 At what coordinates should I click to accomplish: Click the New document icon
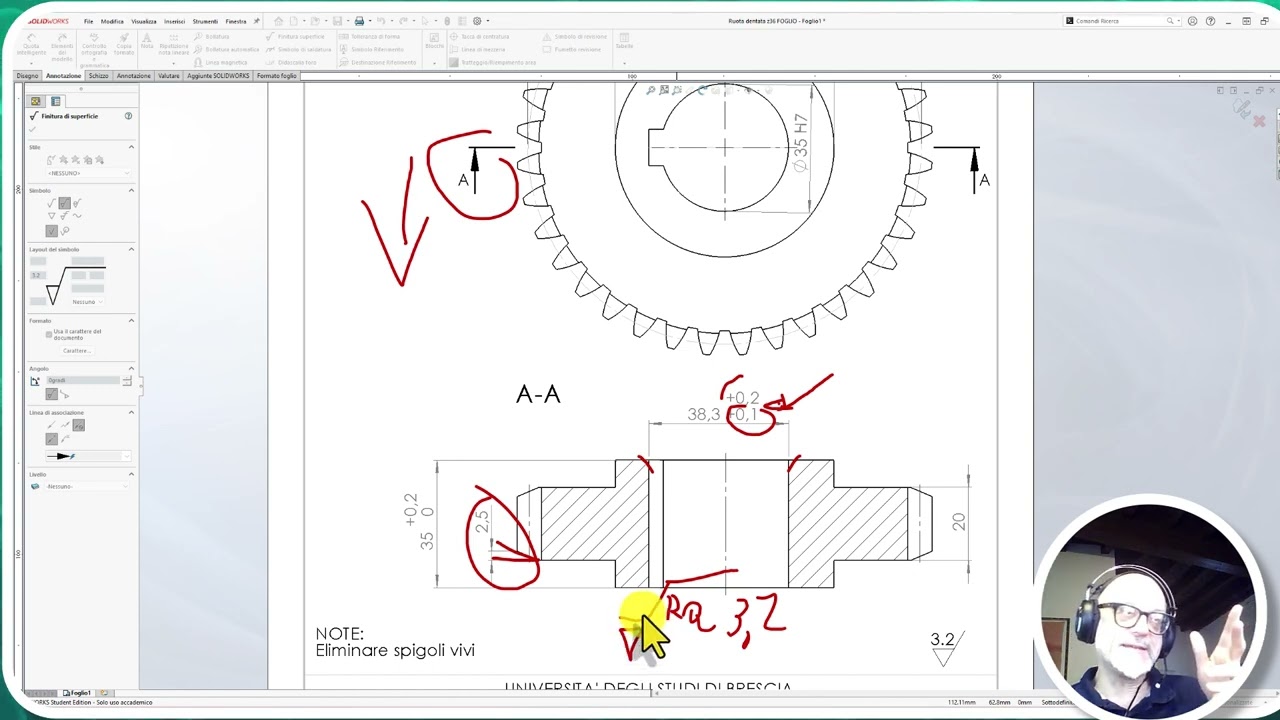pyautogui.click(x=296, y=21)
